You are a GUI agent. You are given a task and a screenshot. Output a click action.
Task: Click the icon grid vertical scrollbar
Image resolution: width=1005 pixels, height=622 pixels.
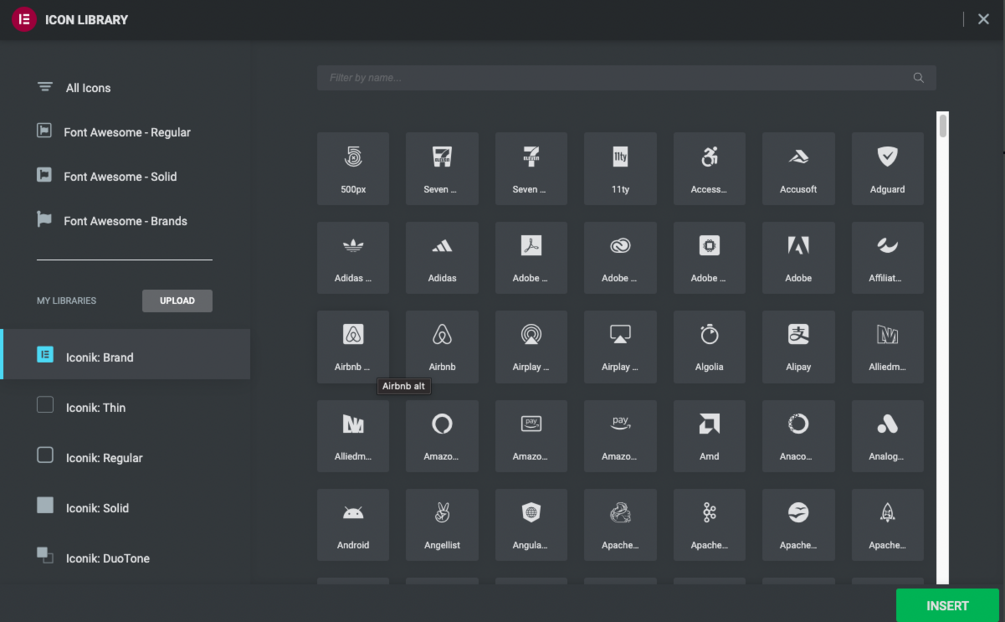click(942, 348)
